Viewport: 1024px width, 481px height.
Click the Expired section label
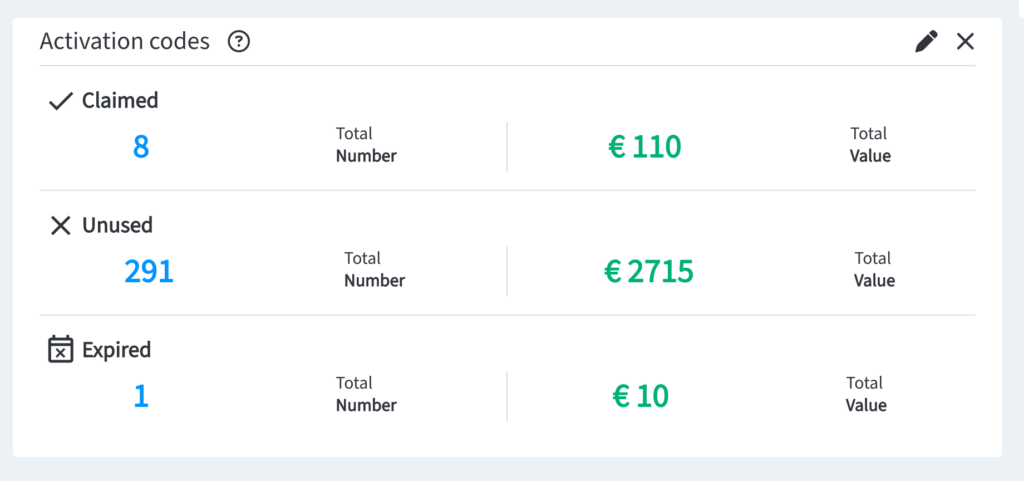pos(116,350)
